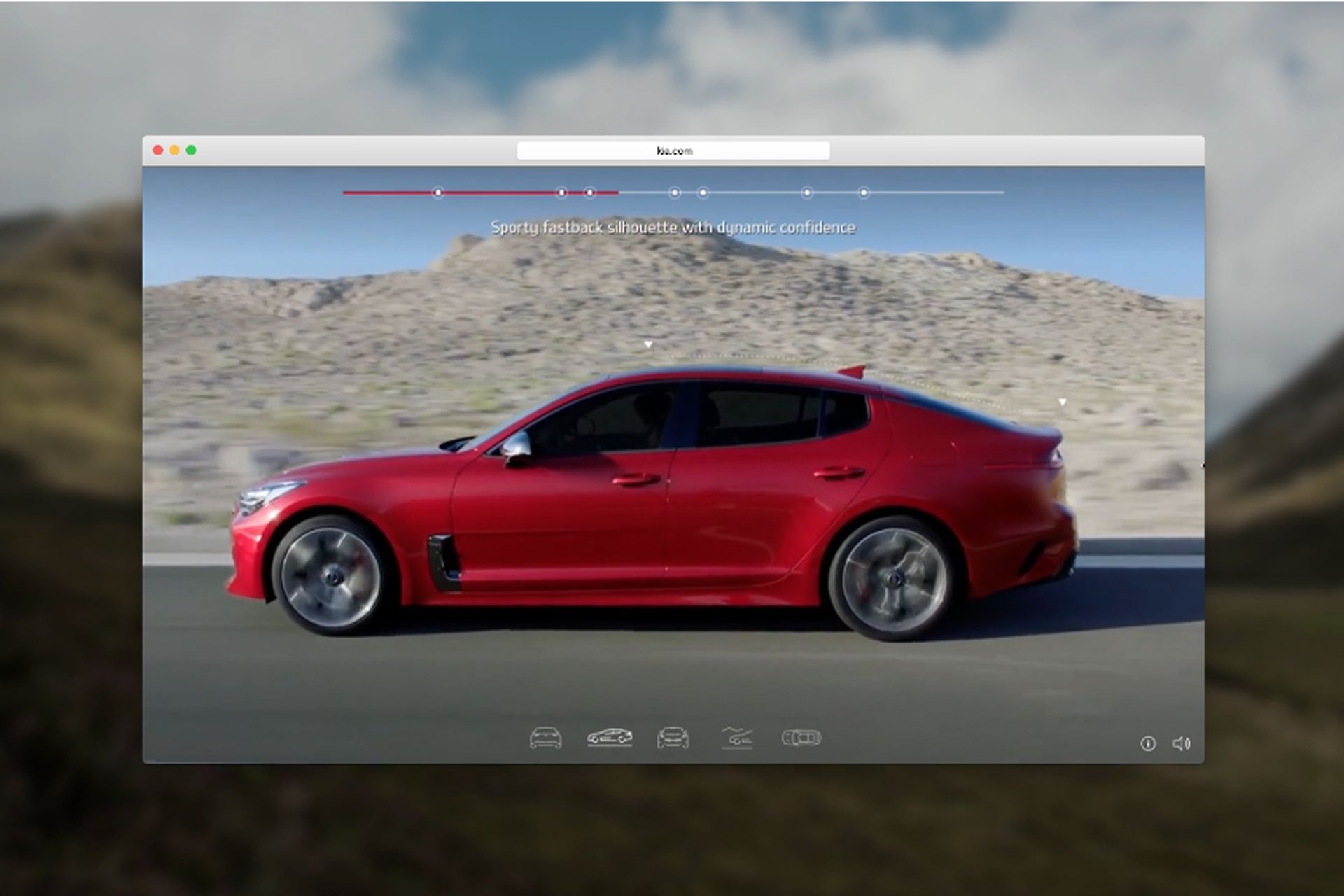
Task: Maximize the window with the green button
Action: click(191, 150)
